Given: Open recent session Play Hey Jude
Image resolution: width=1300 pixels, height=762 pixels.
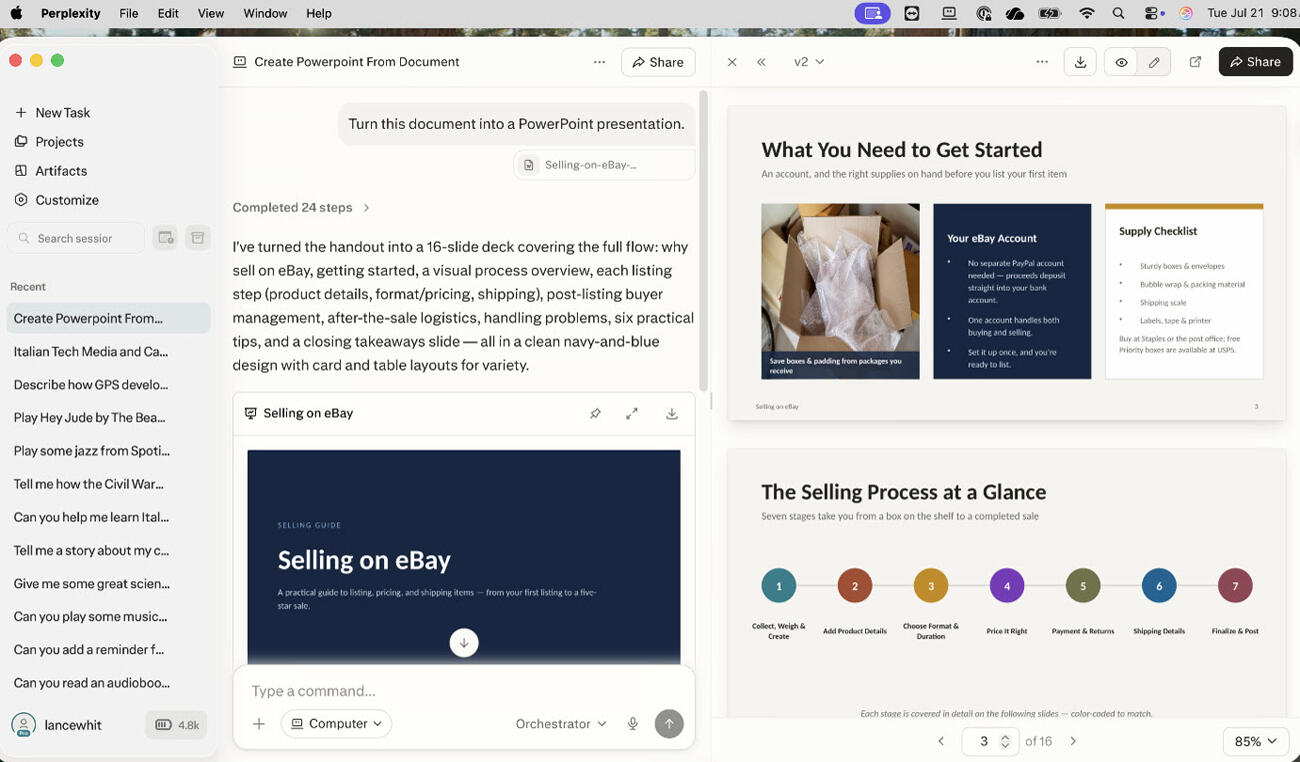Looking at the screenshot, I should pyautogui.click(x=108, y=418).
